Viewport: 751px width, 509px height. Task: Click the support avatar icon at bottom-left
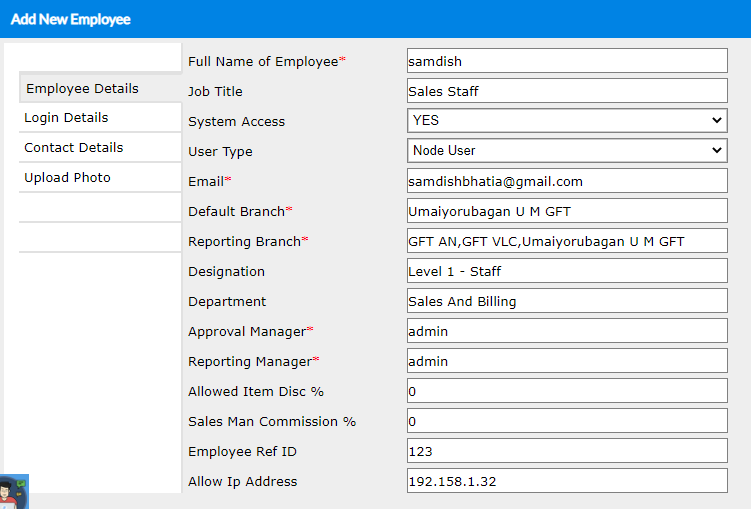coord(14,492)
